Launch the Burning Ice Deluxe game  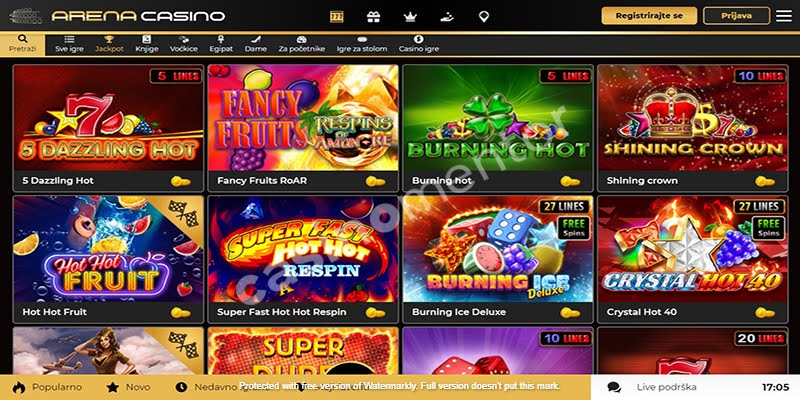(x=498, y=249)
